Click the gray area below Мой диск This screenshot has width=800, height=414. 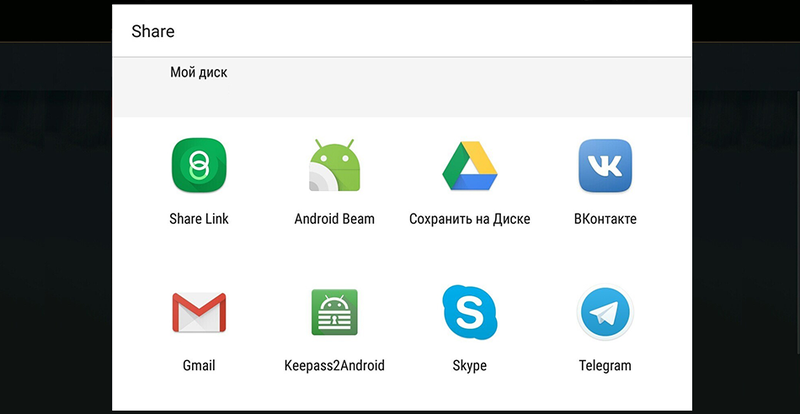point(402,100)
